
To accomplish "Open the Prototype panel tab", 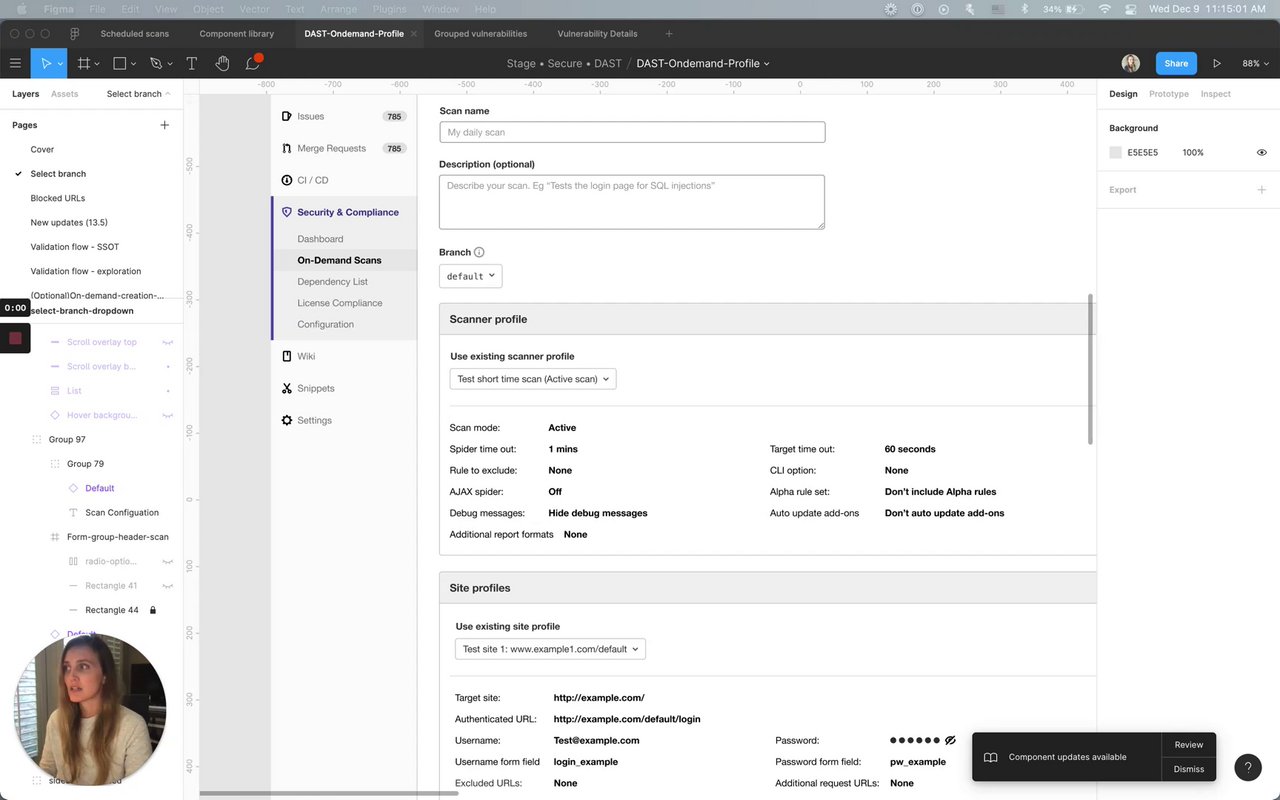I will [x=1169, y=94].
